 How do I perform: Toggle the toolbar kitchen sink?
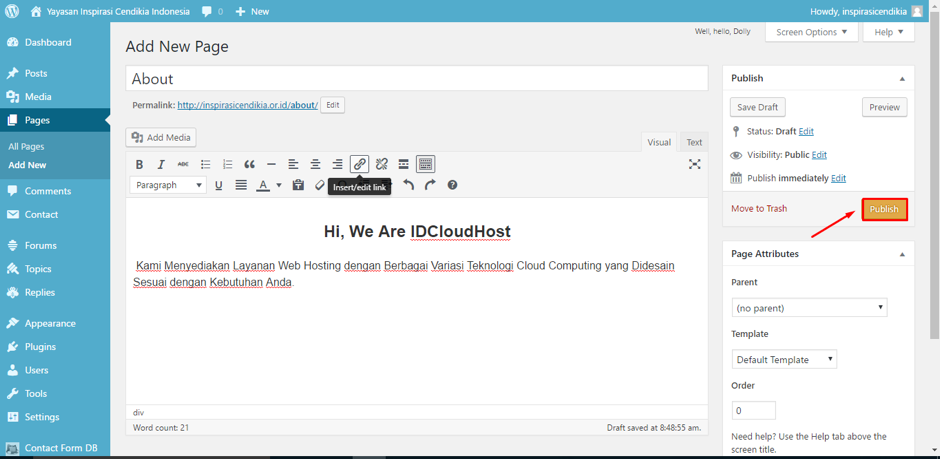pos(426,164)
